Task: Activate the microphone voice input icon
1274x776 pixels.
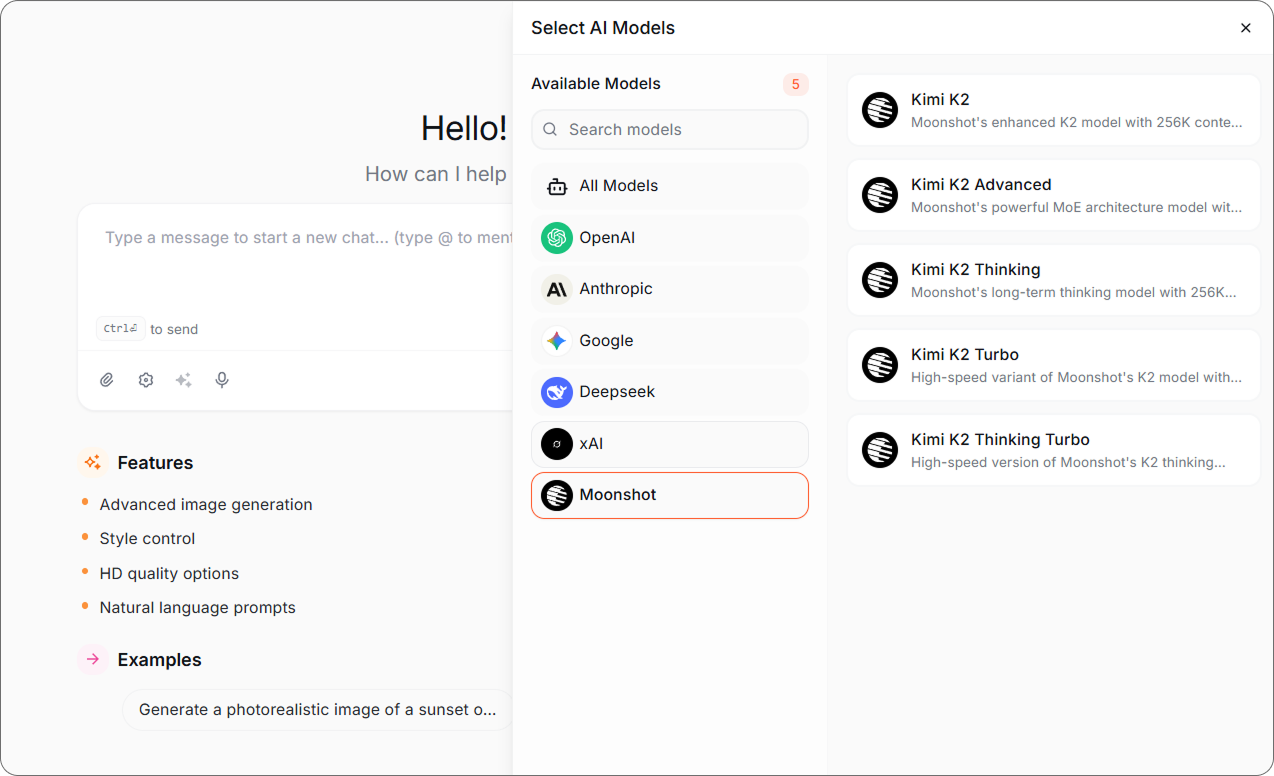Action: (222, 380)
